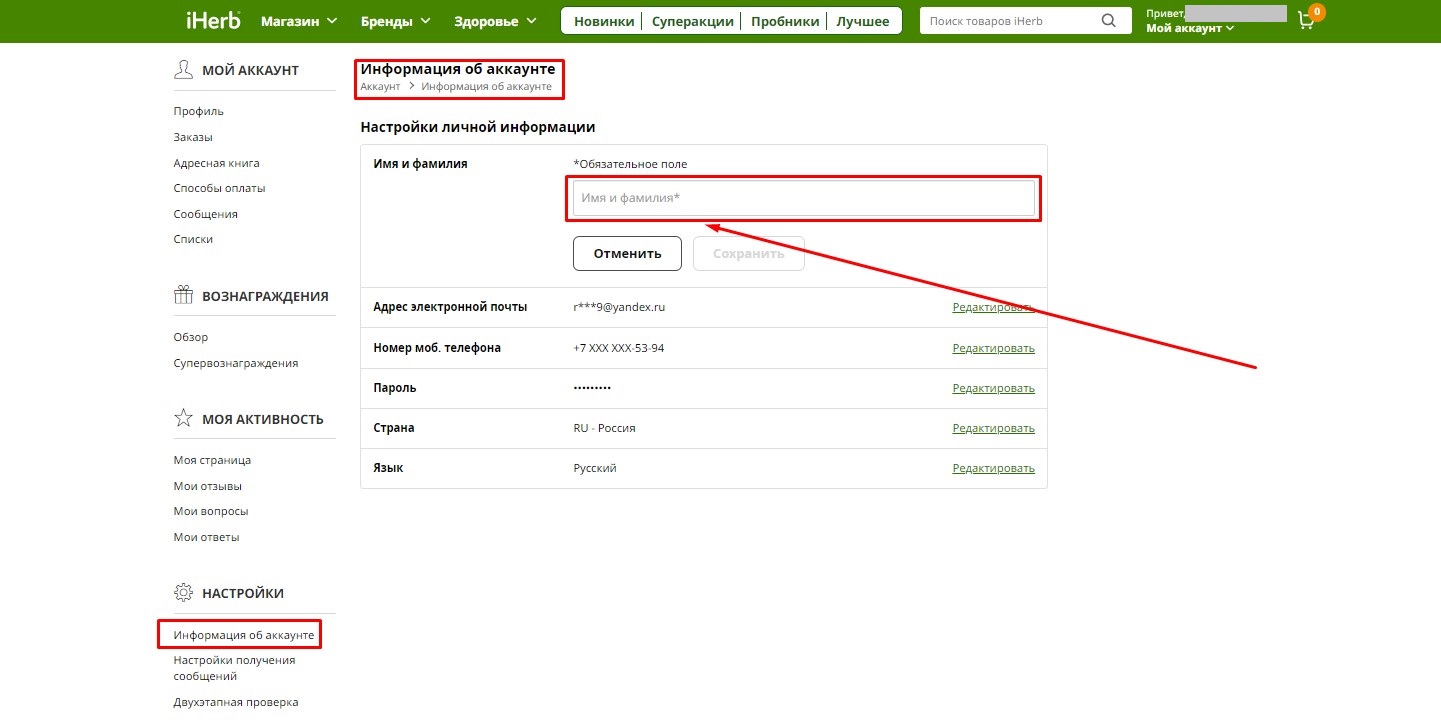
Task: Open Двухэтапная проверка link
Action: point(236,702)
